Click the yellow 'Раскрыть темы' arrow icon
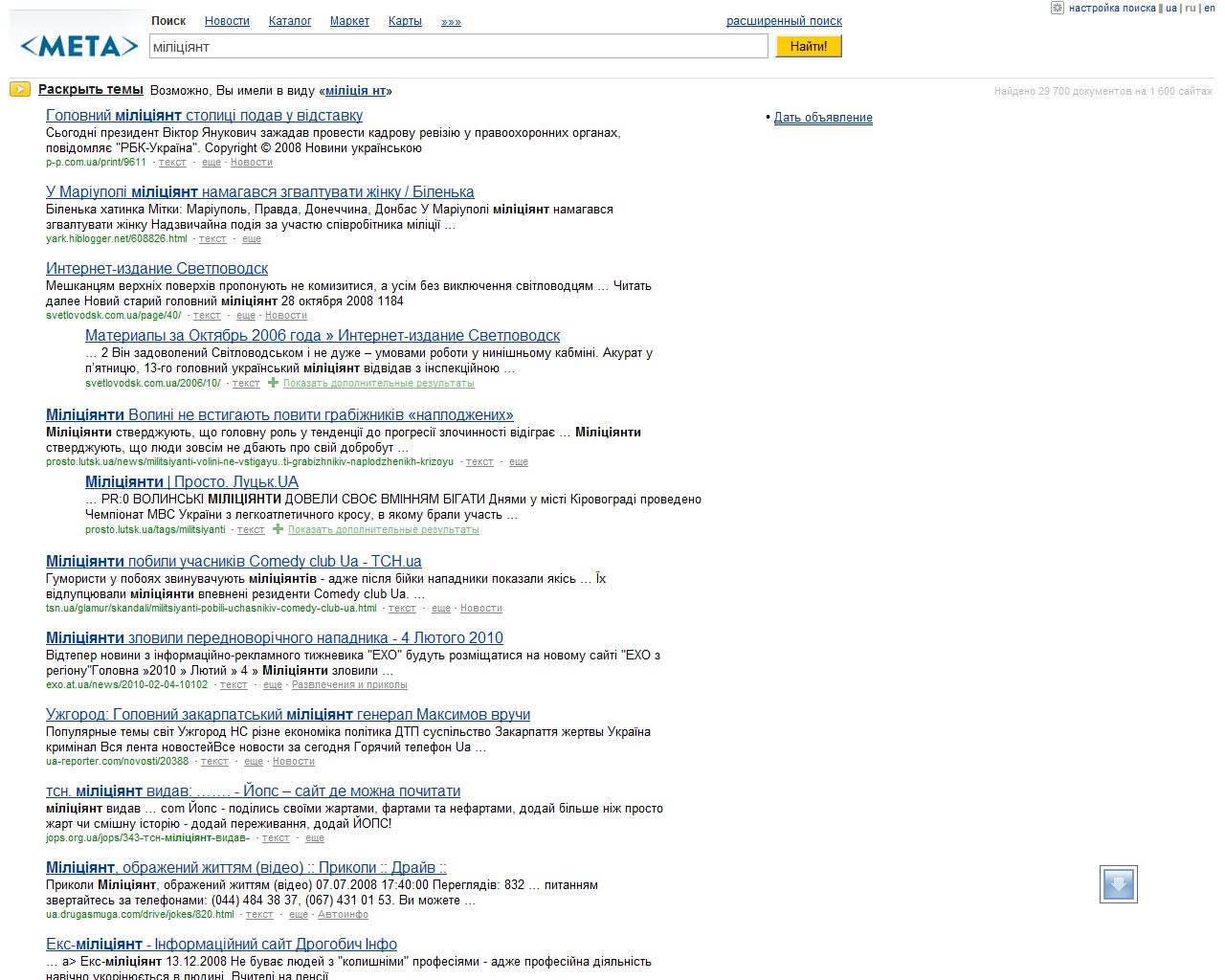The image size is (1225, 980). pyautogui.click(x=20, y=90)
